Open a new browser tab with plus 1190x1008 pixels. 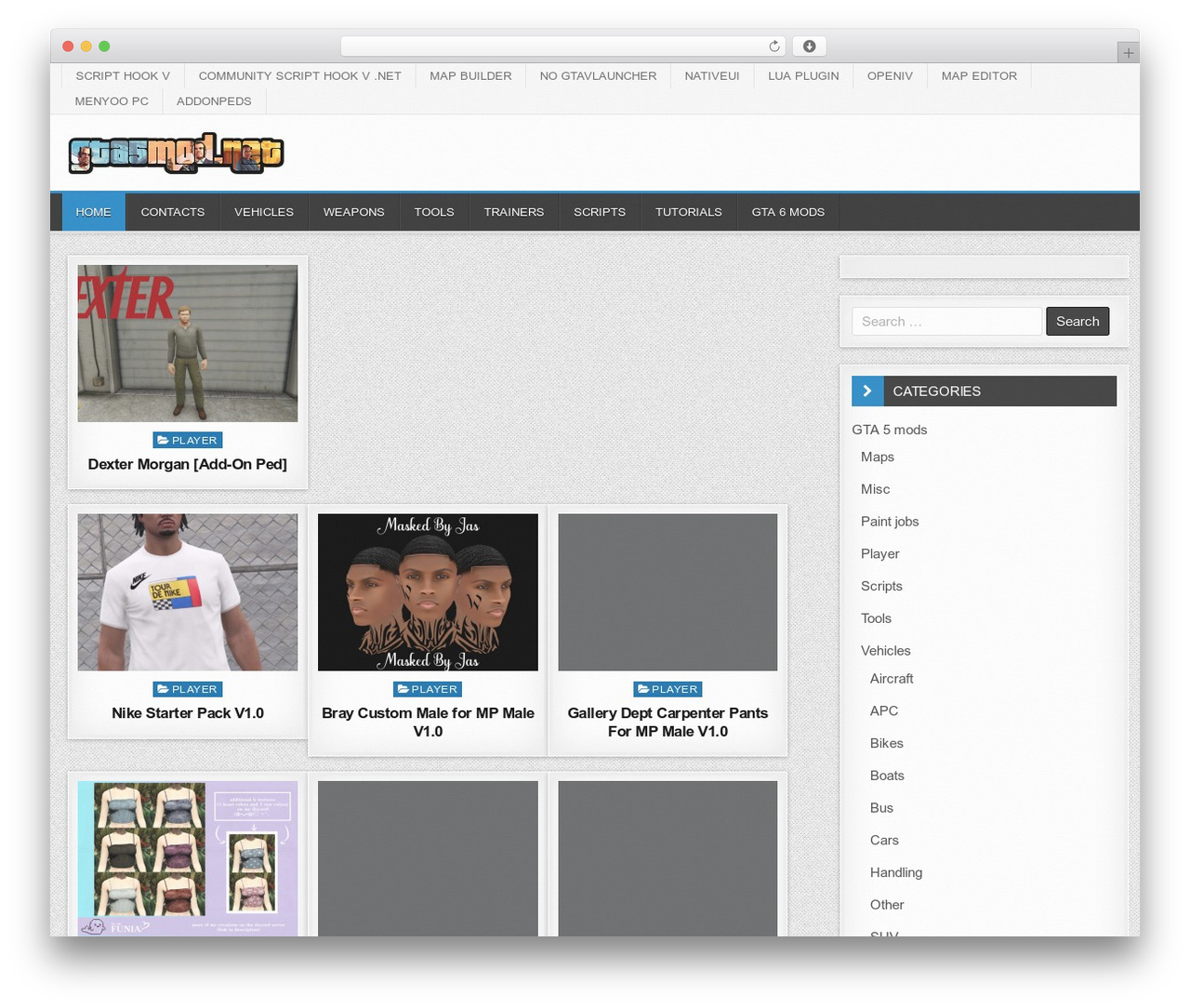coord(1128,53)
